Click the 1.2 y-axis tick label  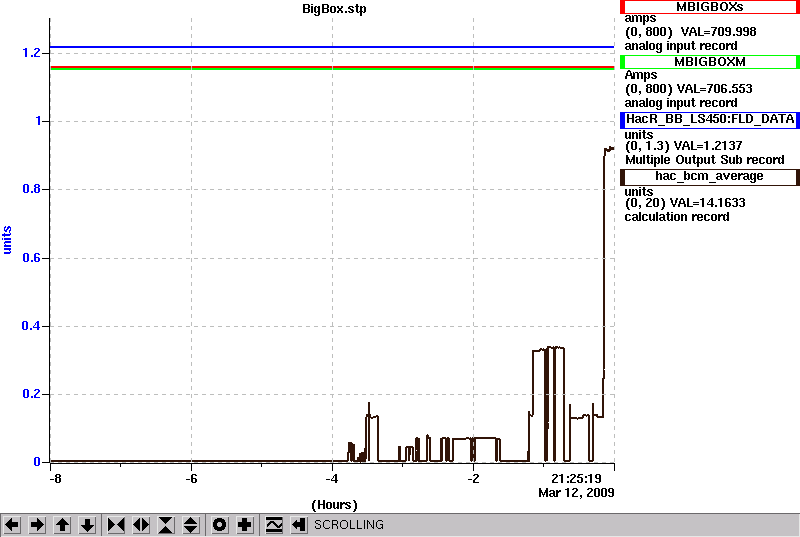[31, 53]
